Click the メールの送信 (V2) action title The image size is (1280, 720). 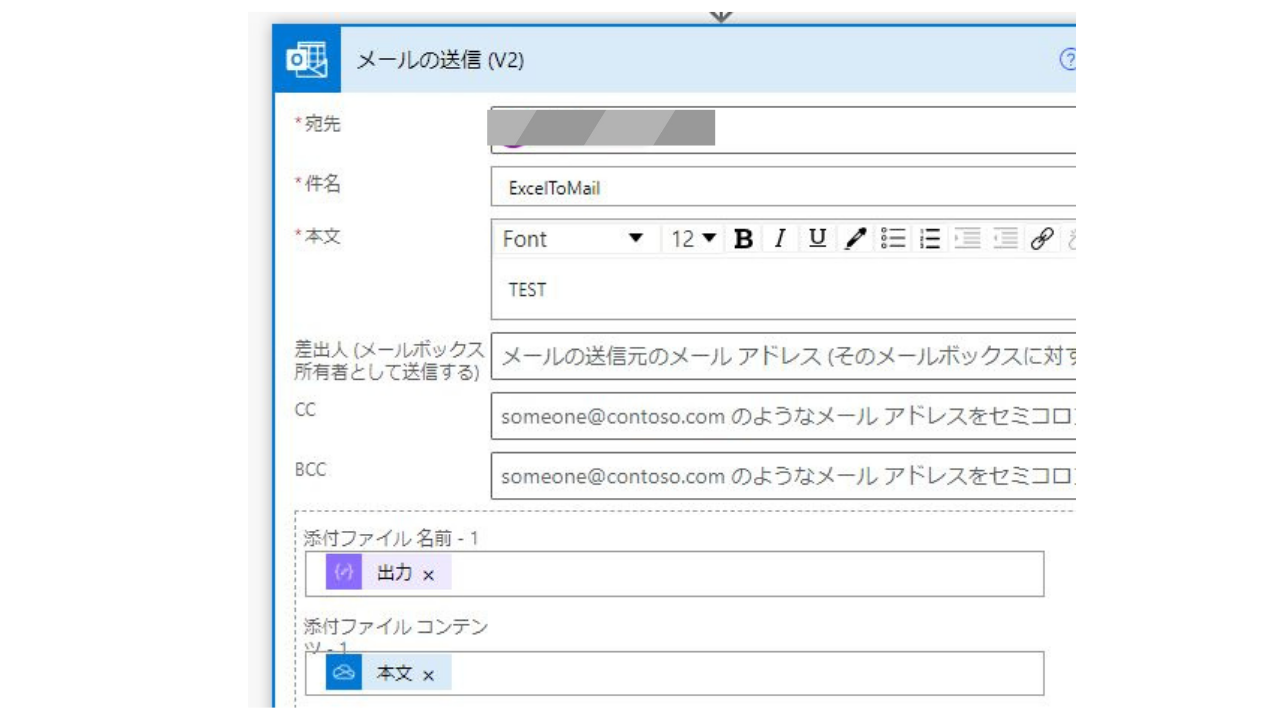[440, 61]
